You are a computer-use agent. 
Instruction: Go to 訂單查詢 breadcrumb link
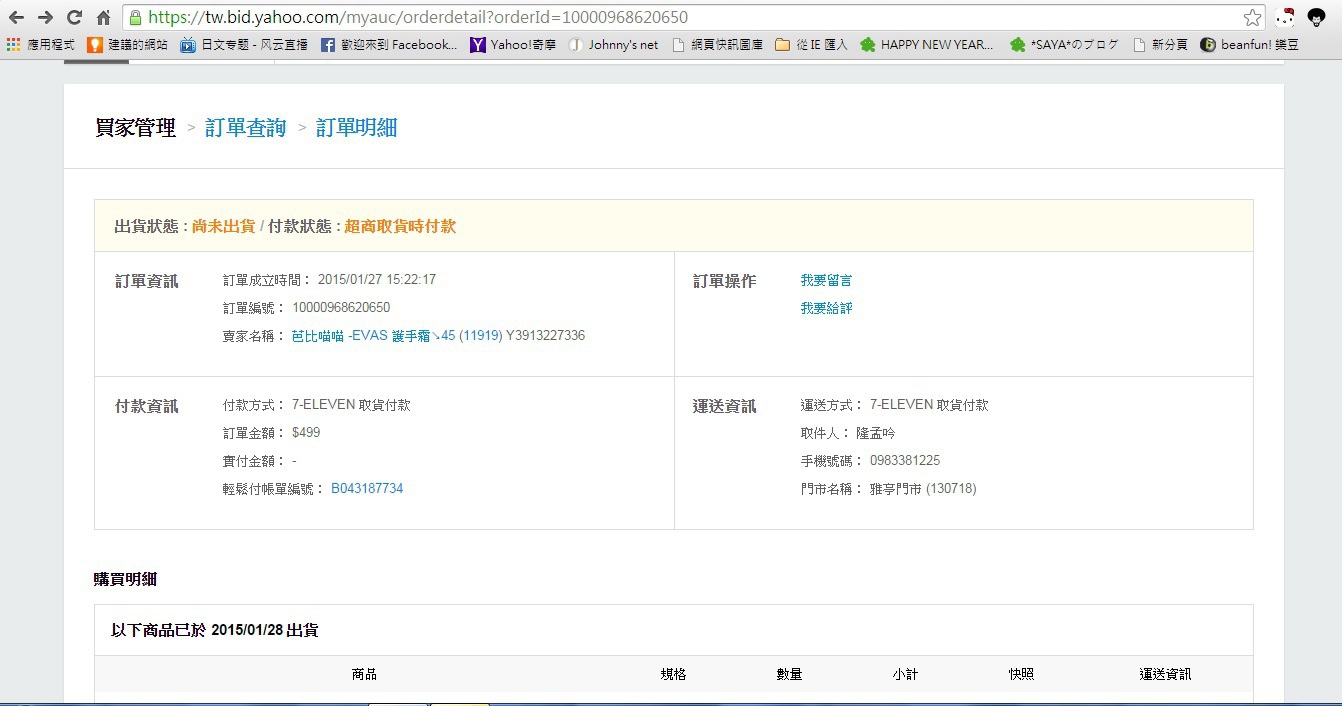(x=246, y=128)
